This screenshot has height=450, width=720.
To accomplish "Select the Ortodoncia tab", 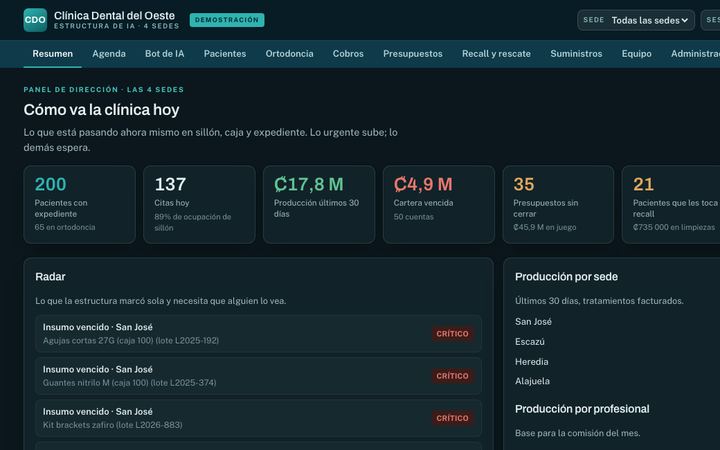I will [289, 54].
